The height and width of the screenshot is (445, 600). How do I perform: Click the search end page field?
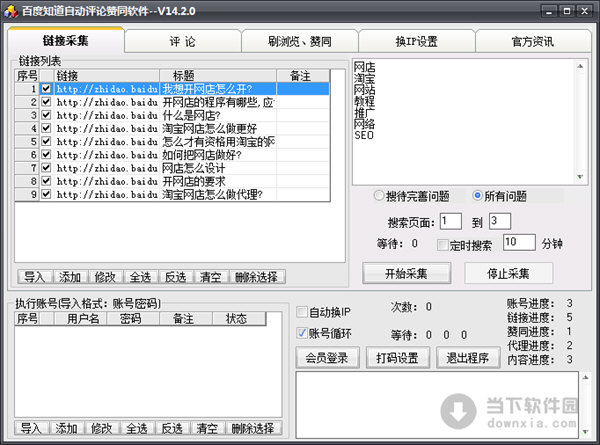coord(500,221)
